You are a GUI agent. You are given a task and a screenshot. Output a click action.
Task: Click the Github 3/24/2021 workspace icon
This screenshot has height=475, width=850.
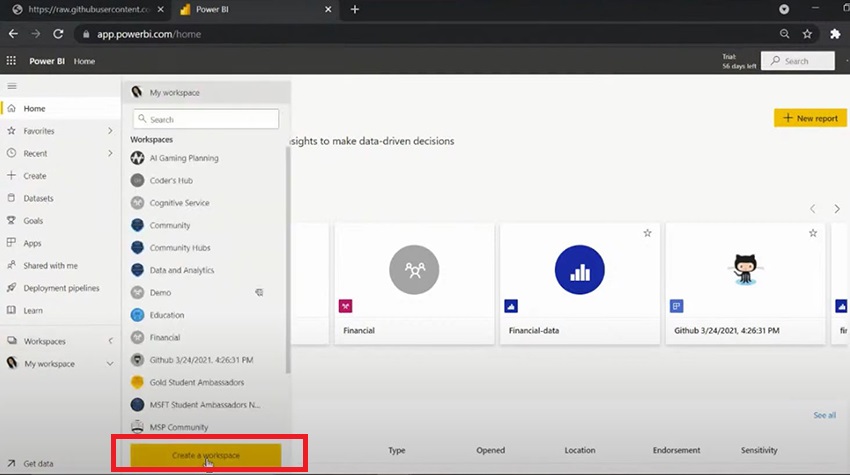pos(137,360)
